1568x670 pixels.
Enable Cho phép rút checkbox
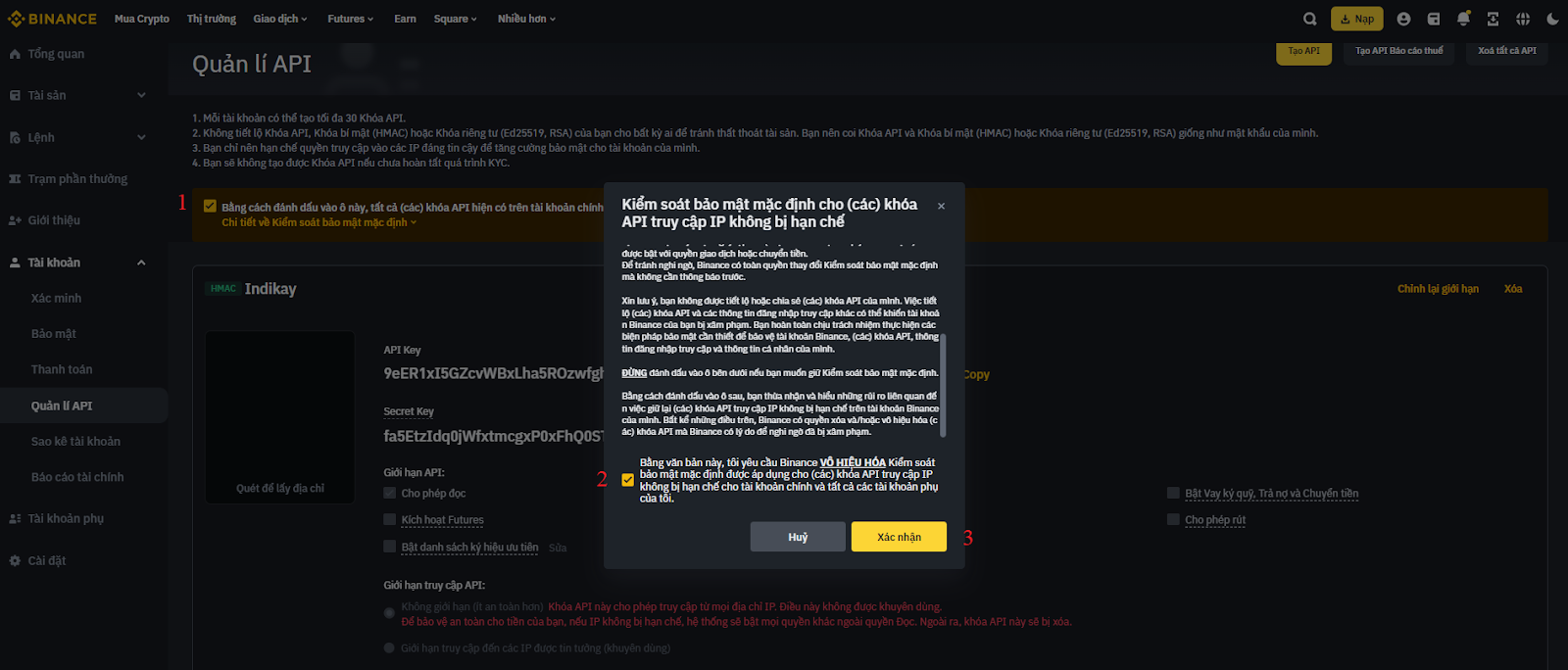[x=1173, y=519]
